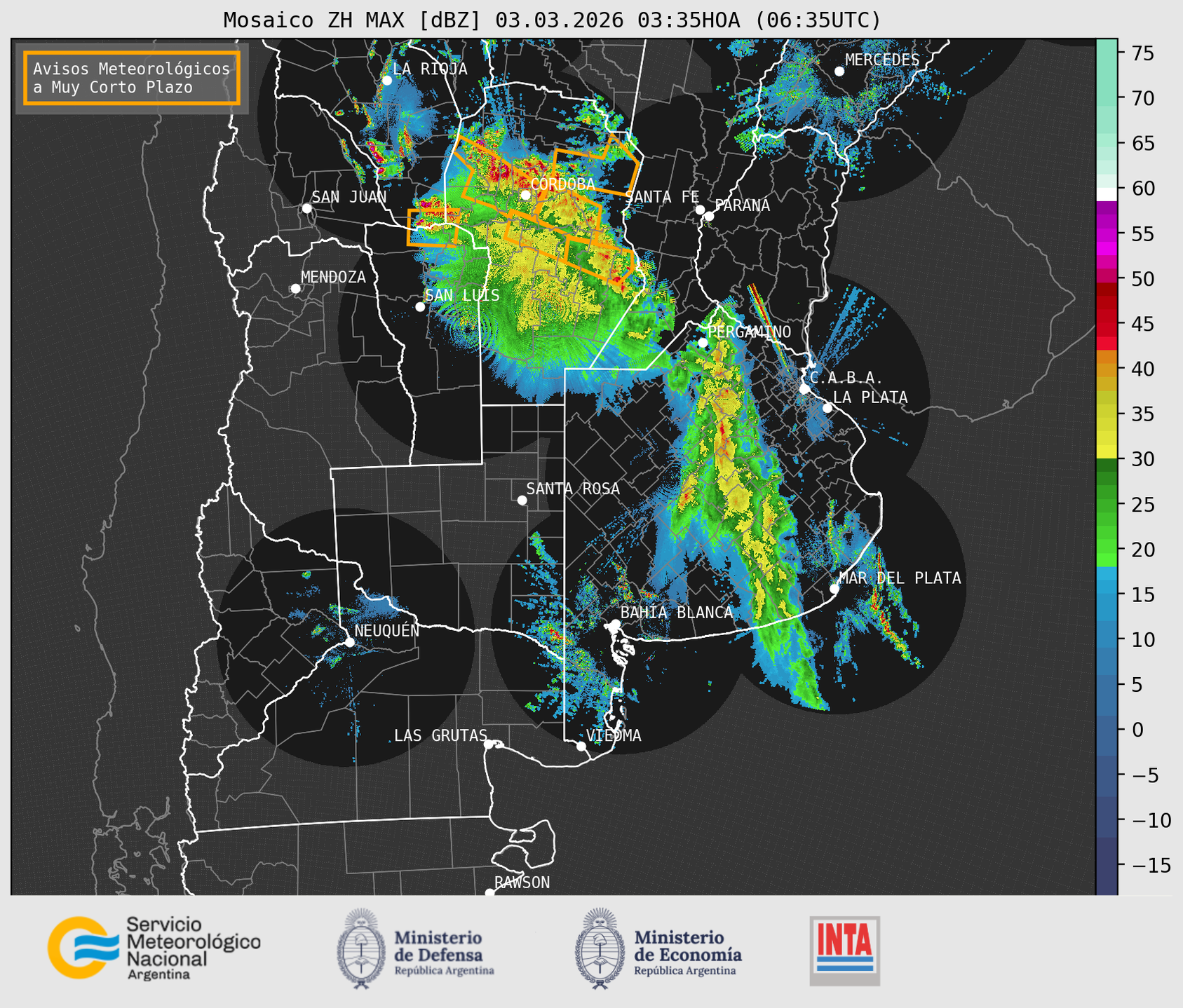The image size is (1183, 1008).
Task: Select the SAN LUIS city label
Action: [462, 295]
